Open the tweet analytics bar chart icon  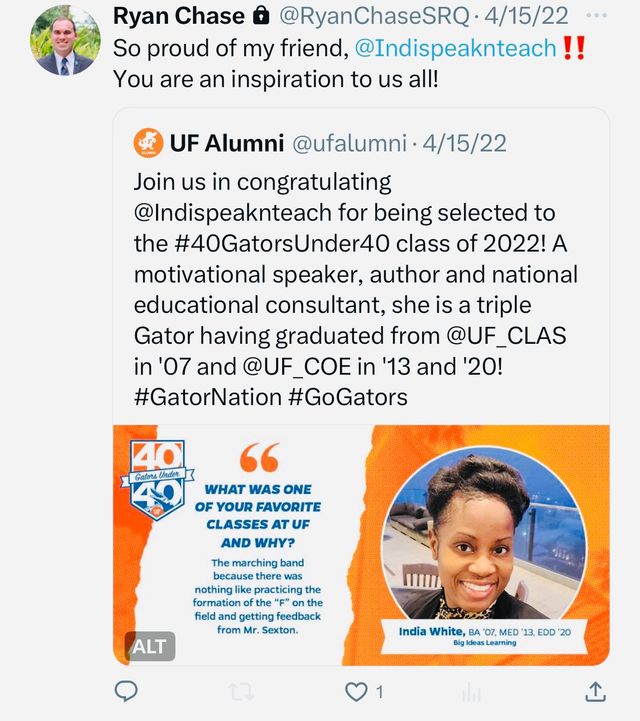pyautogui.click(x=471, y=691)
